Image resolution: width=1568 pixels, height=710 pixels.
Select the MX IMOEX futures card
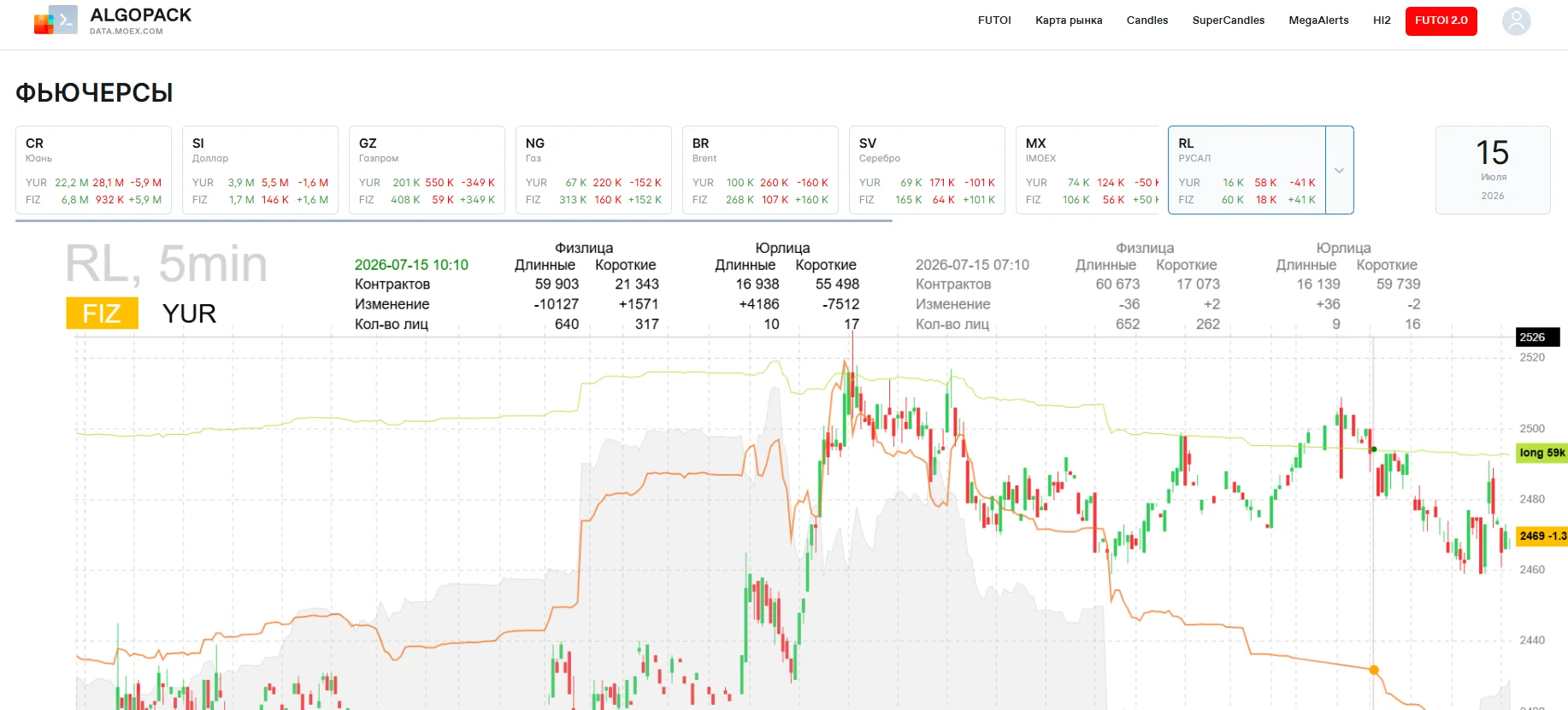[1088, 170]
